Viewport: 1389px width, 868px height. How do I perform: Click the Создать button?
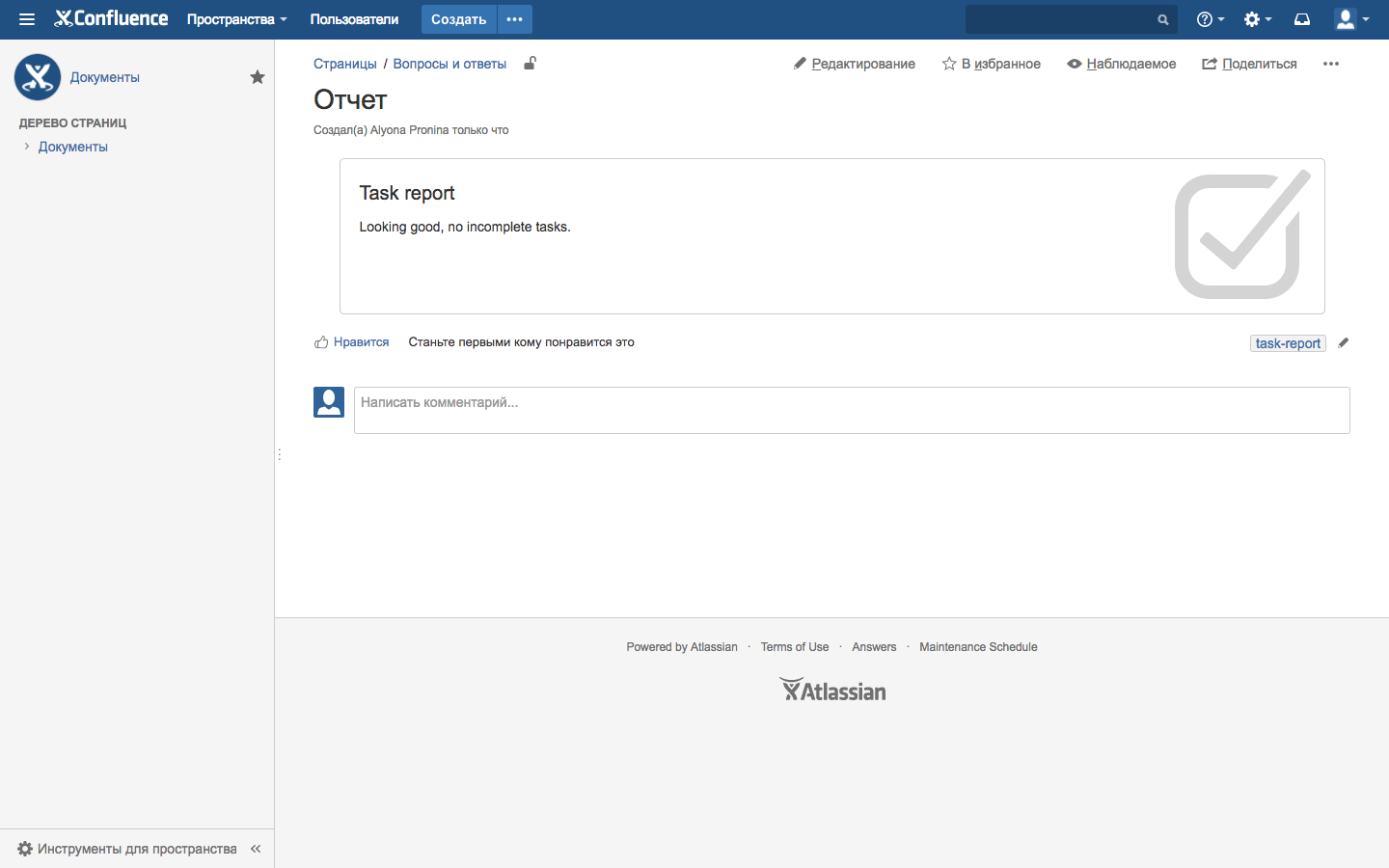[459, 19]
